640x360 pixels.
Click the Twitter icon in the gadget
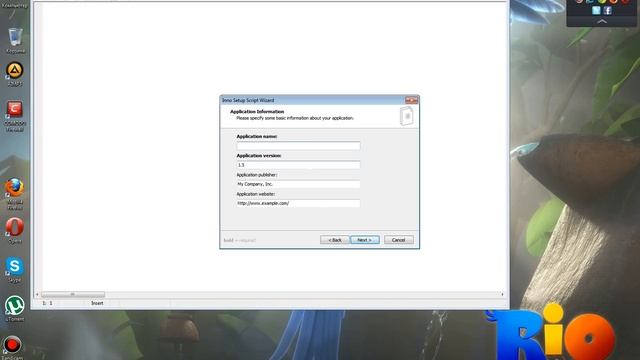click(x=596, y=11)
